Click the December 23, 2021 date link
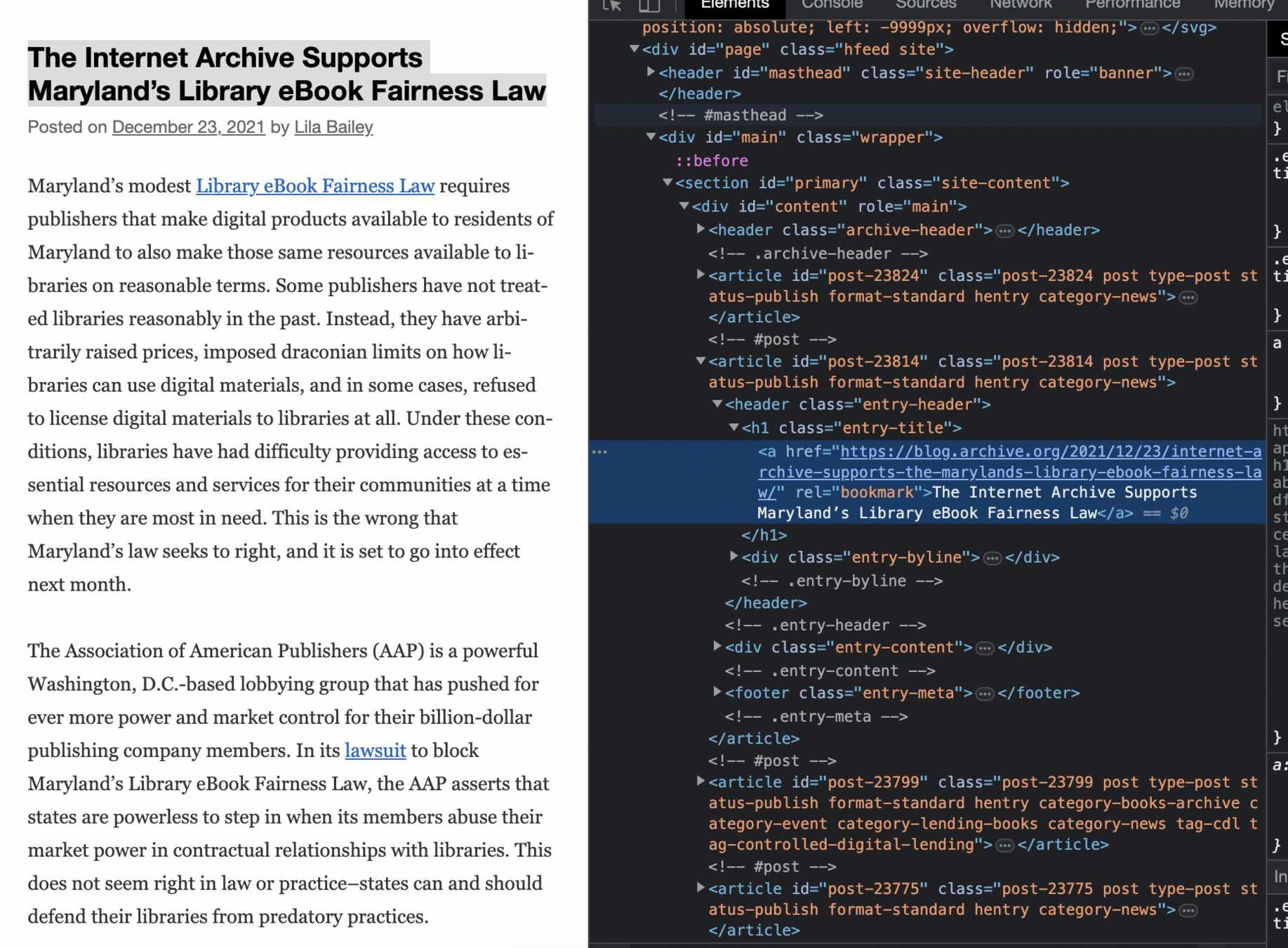Image resolution: width=1288 pixels, height=948 pixels. [188, 127]
